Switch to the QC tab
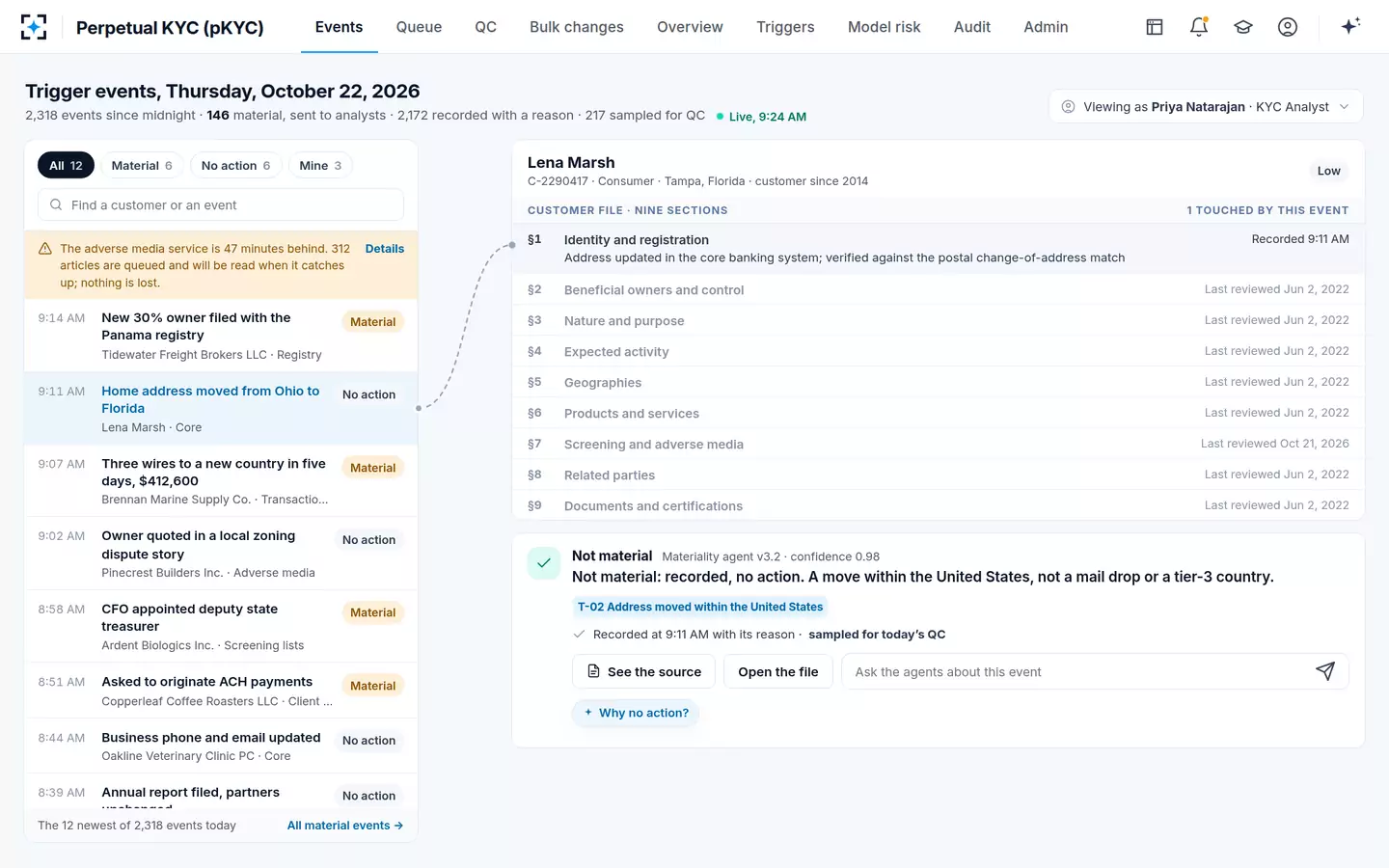Viewport: 1389px width, 868px height. pos(485,27)
